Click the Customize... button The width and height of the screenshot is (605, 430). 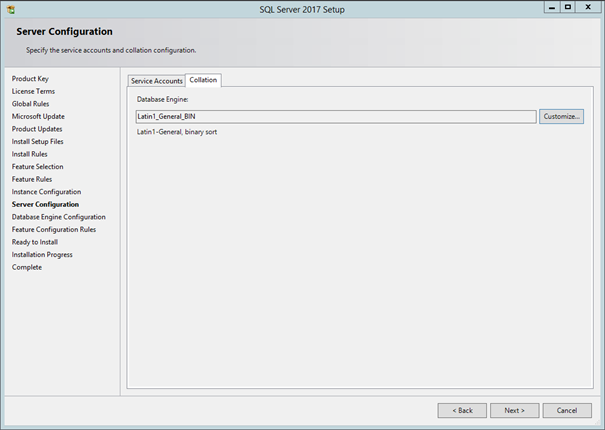(561, 116)
